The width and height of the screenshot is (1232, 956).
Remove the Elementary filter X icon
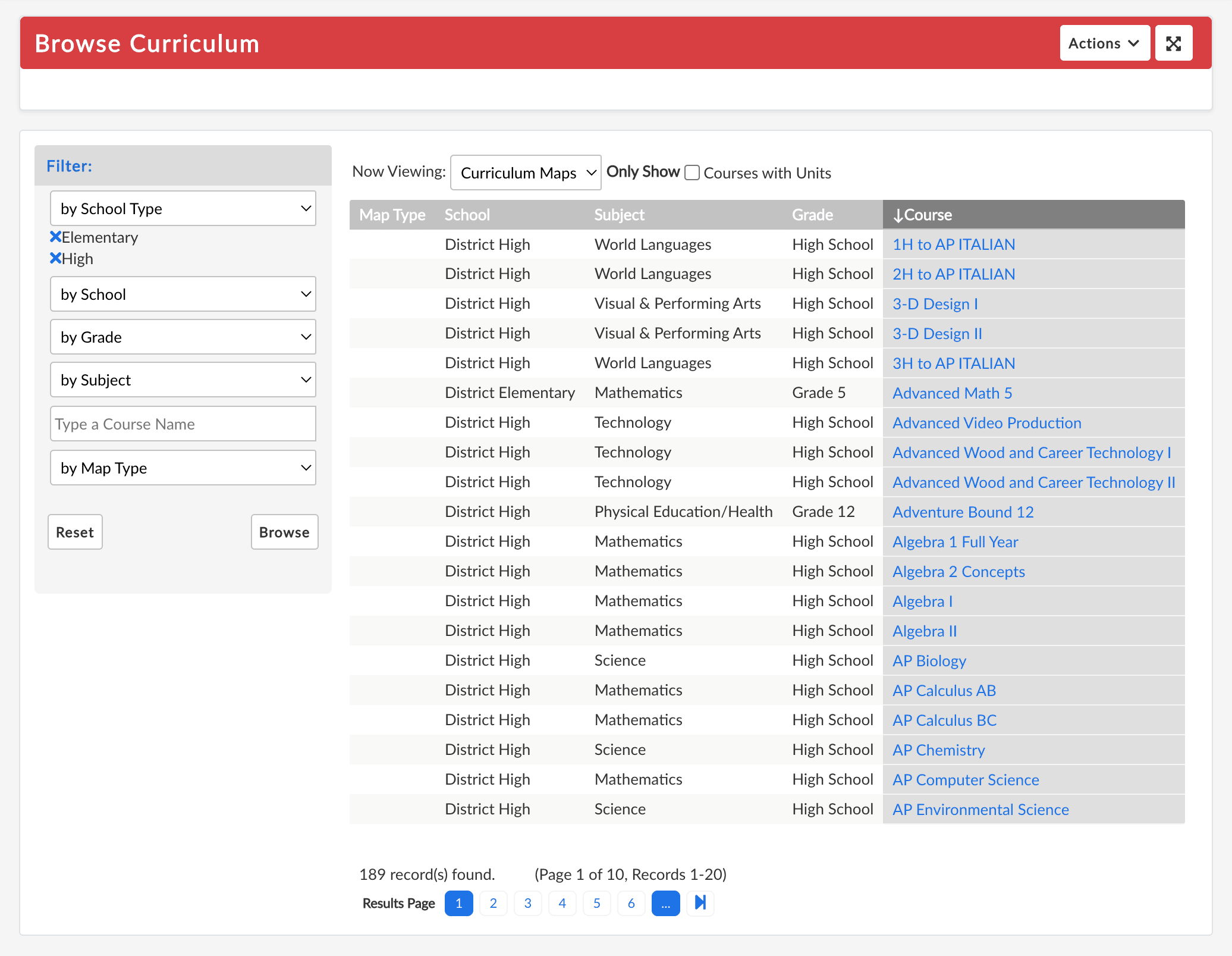click(56, 237)
